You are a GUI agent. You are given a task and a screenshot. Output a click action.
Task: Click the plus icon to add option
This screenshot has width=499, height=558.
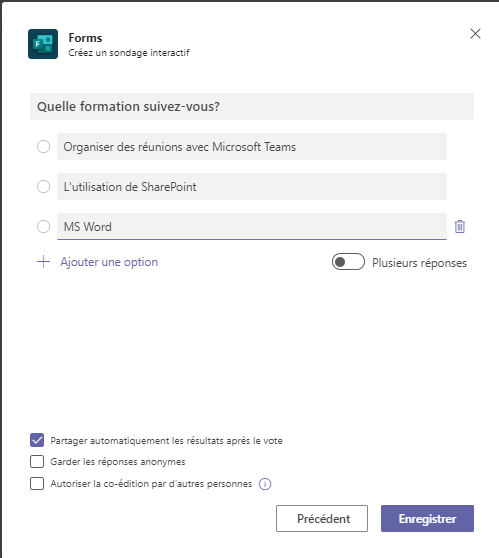point(43,262)
